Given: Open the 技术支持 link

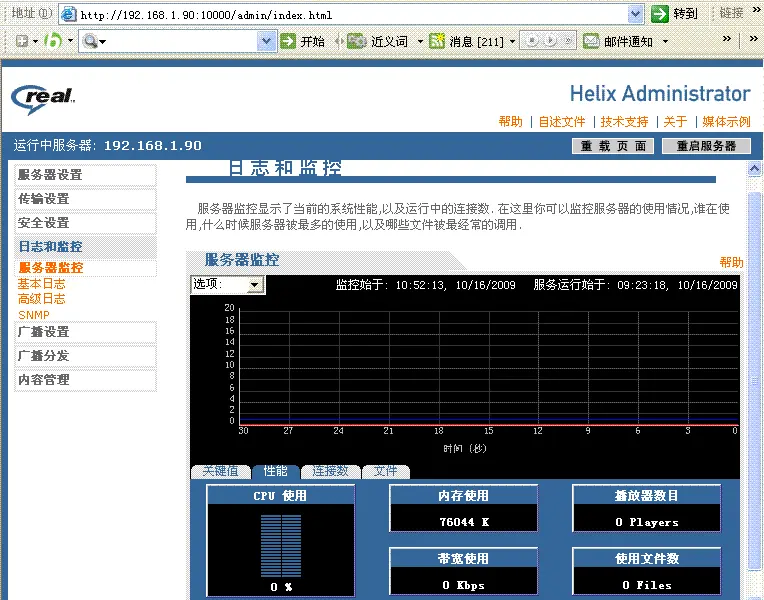Looking at the screenshot, I should pos(624,121).
